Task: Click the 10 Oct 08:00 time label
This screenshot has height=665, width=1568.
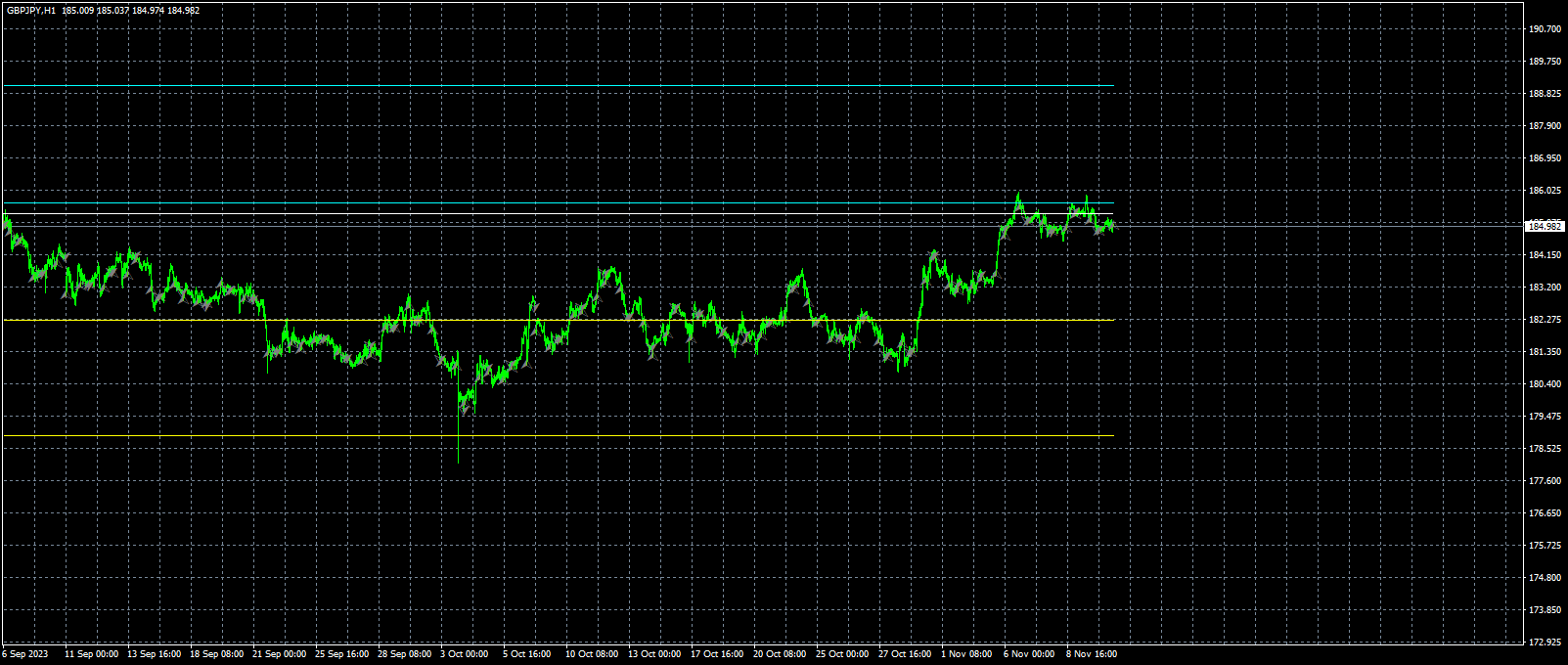Action: [592, 654]
